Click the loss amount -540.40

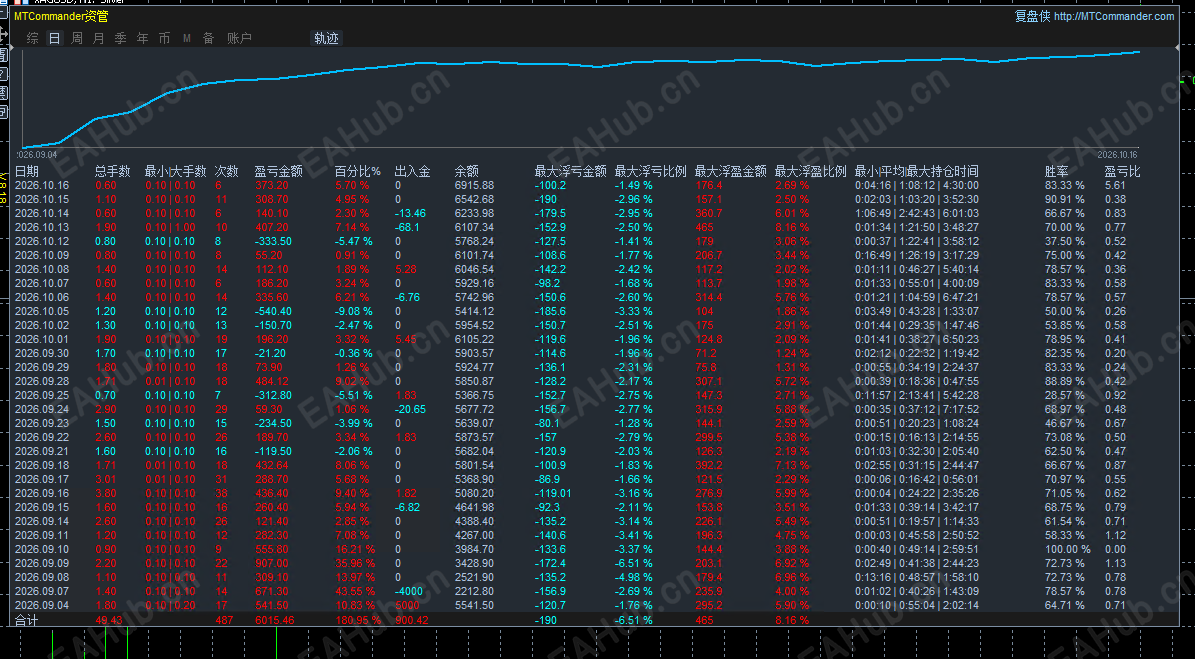coord(273,312)
